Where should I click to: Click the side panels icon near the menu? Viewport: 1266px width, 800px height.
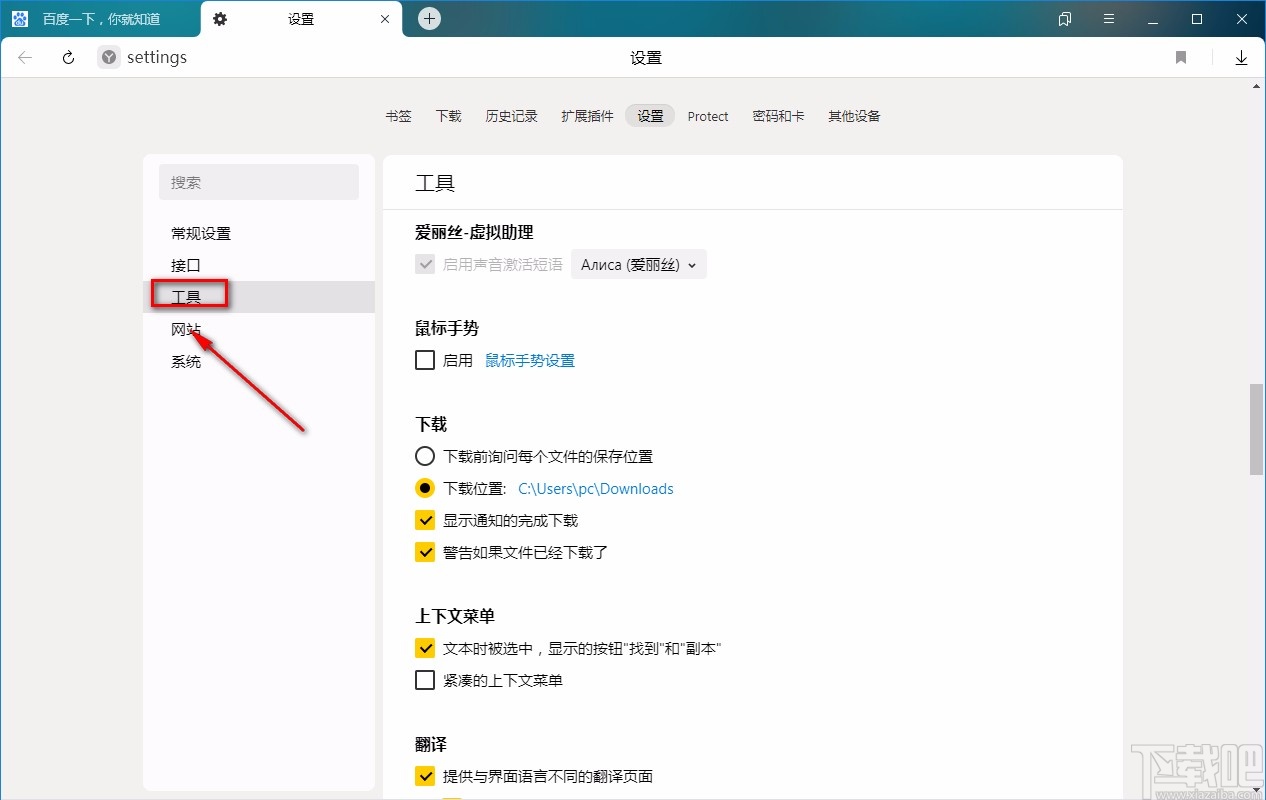[1064, 18]
